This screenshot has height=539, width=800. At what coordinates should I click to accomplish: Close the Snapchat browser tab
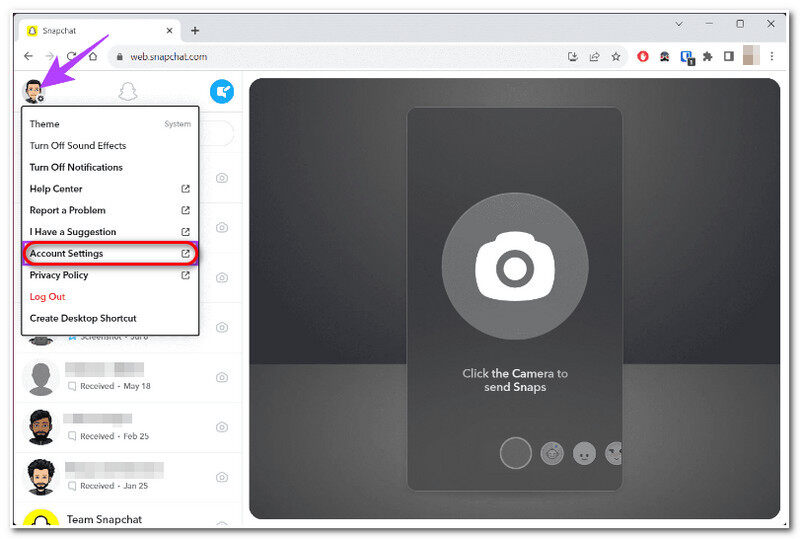click(x=169, y=31)
